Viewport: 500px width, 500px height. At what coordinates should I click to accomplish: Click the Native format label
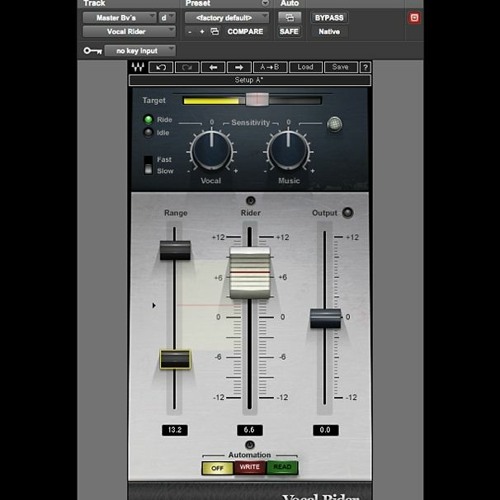coord(329,32)
